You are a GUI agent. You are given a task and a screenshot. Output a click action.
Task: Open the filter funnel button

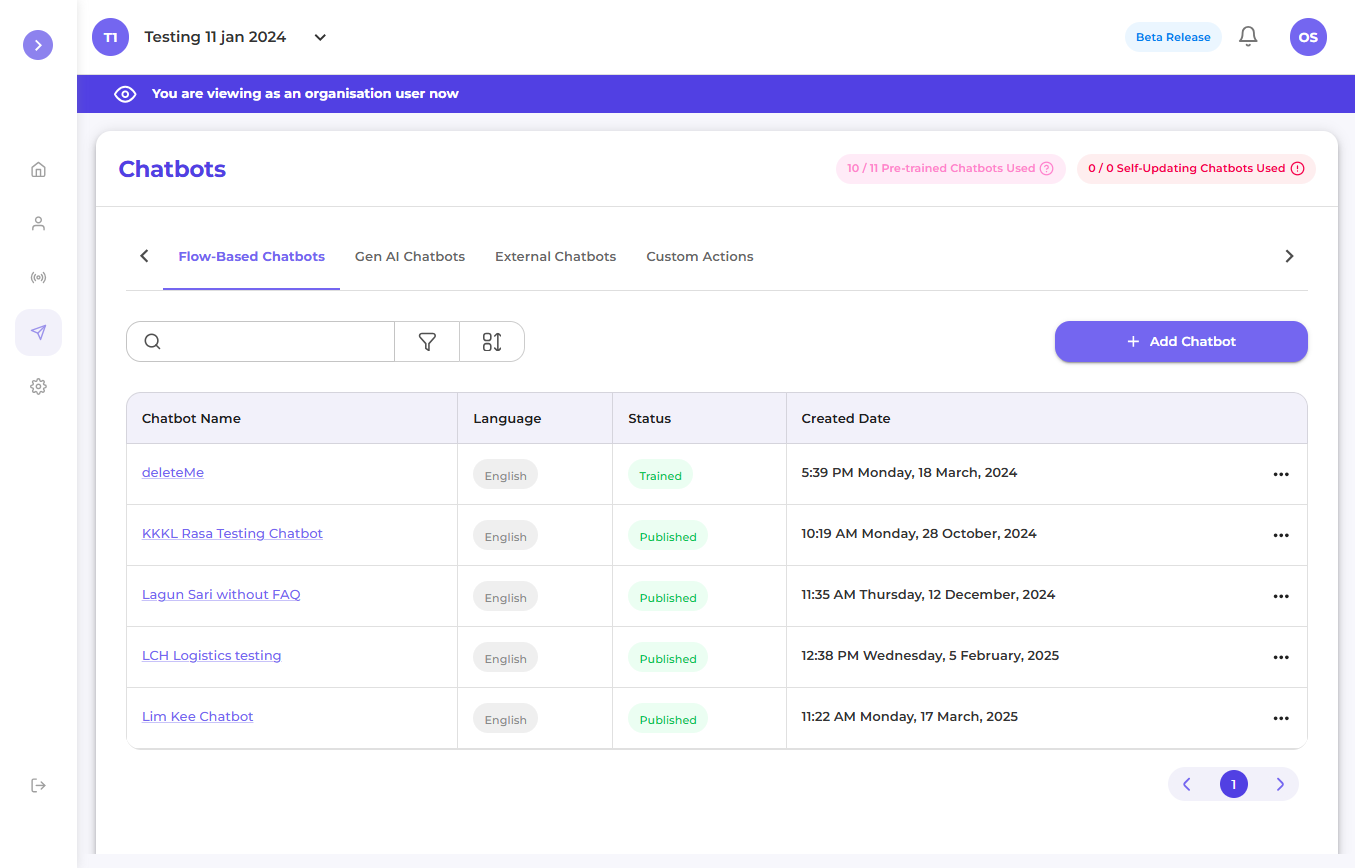tap(427, 341)
